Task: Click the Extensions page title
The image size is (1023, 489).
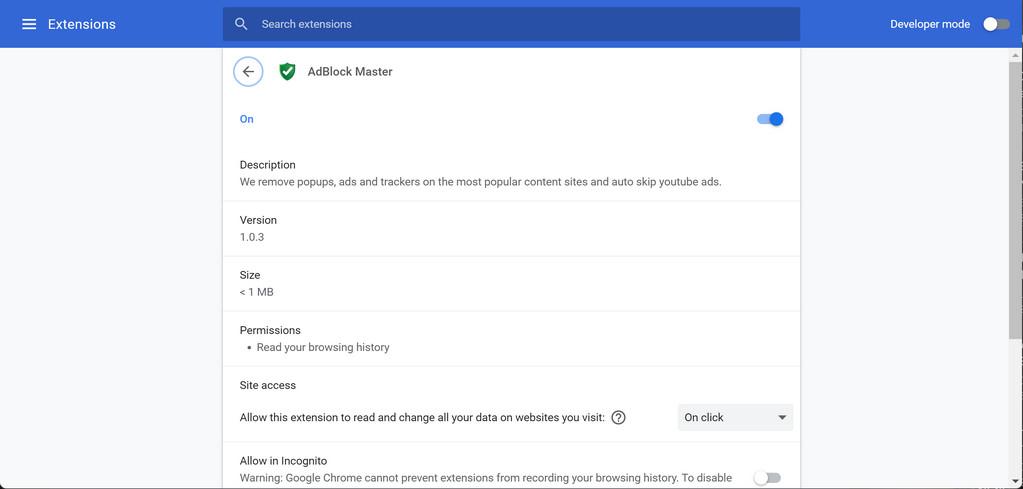Action: click(82, 24)
